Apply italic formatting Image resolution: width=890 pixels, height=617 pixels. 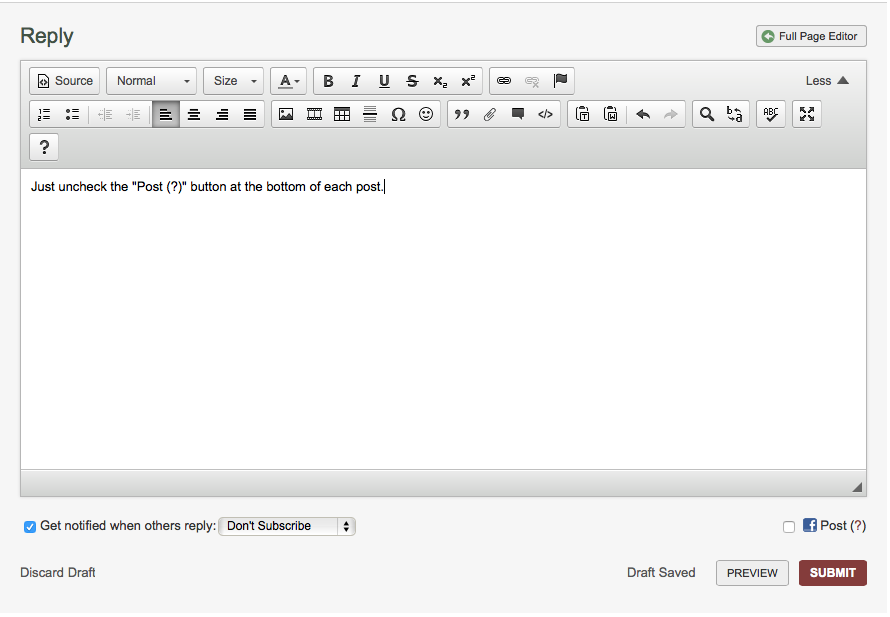point(355,81)
